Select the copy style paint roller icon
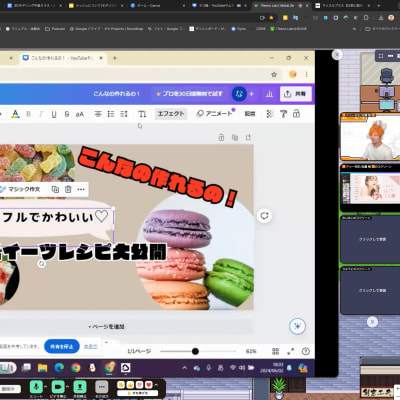Image resolution: width=400 pixels, height=400 pixels. [283, 114]
